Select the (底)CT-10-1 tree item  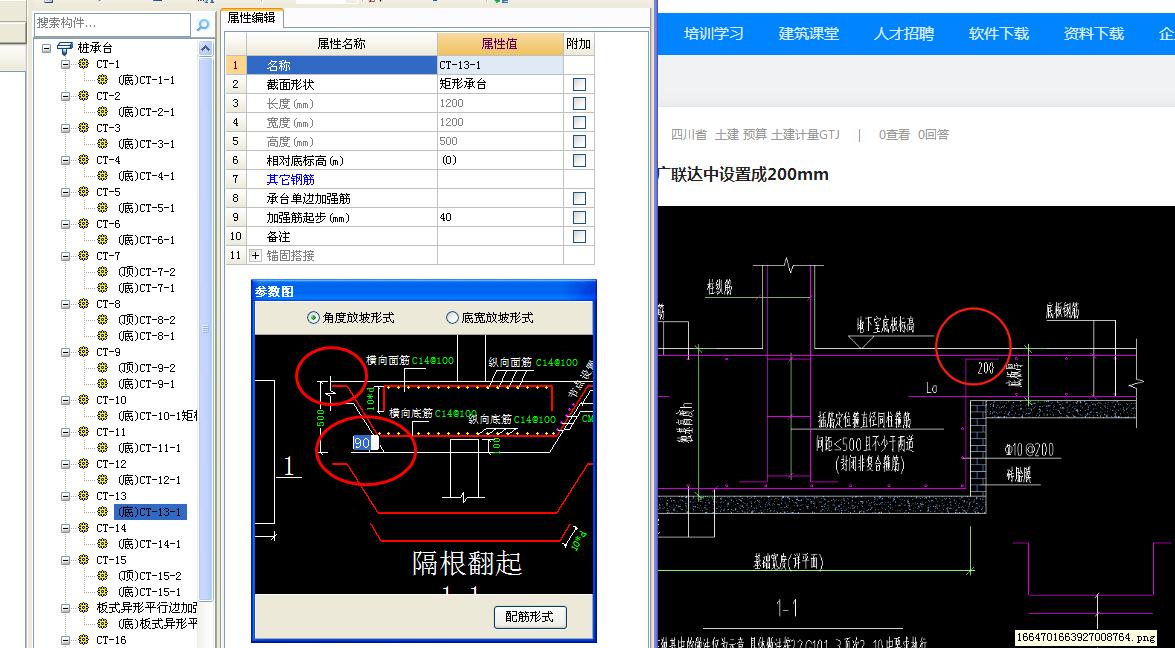[x=156, y=416]
